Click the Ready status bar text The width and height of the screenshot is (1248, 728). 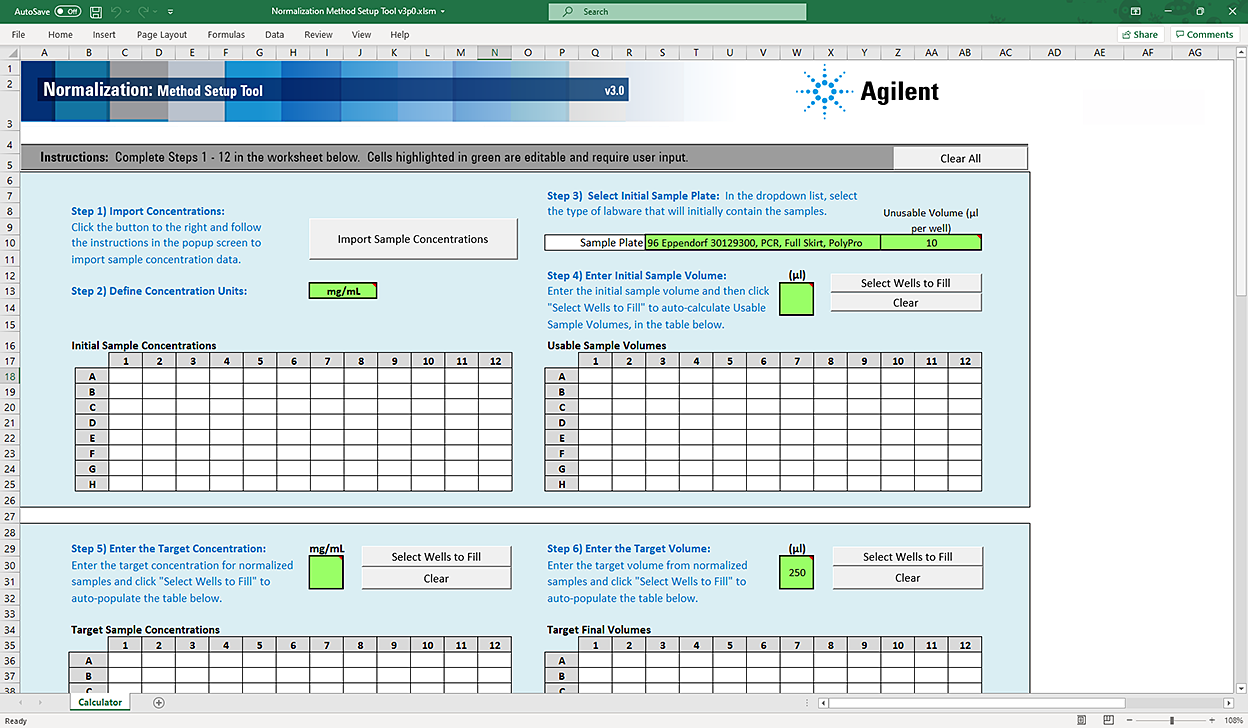click(15, 720)
